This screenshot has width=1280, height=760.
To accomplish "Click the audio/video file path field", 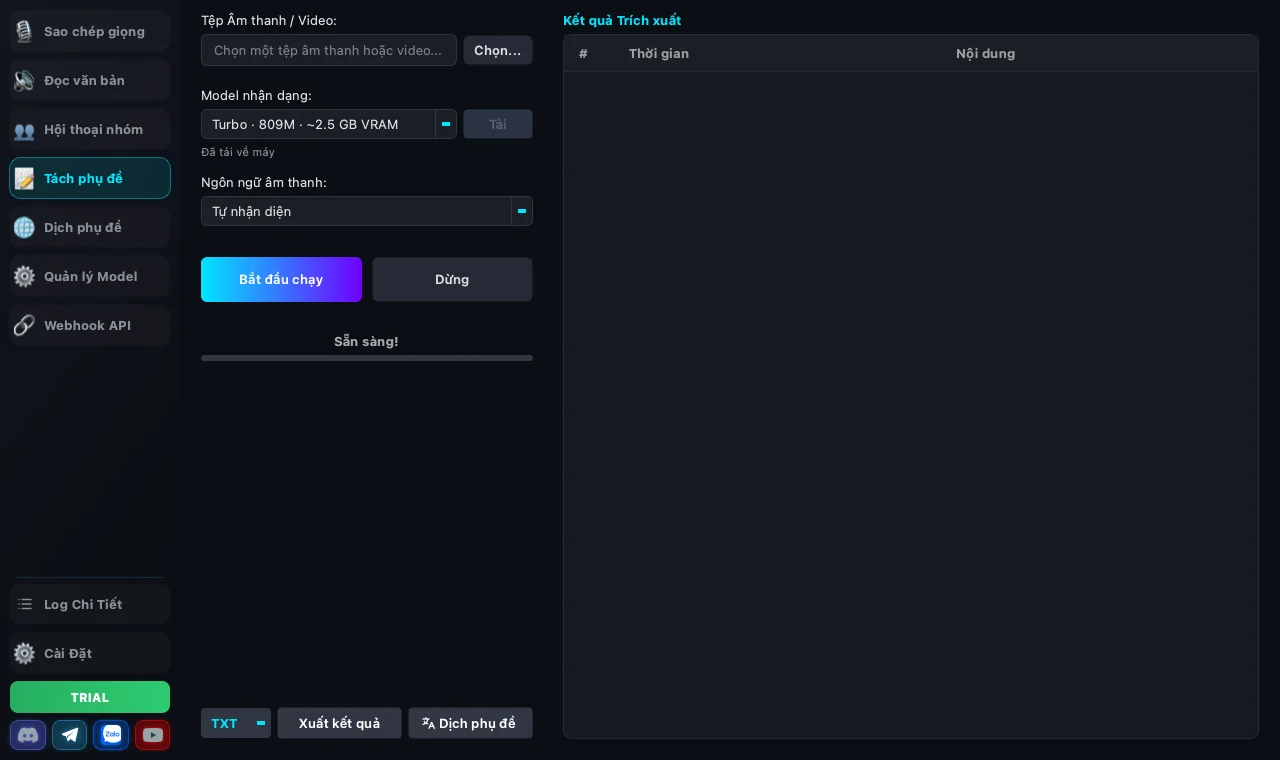I will pyautogui.click(x=329, y=50).
